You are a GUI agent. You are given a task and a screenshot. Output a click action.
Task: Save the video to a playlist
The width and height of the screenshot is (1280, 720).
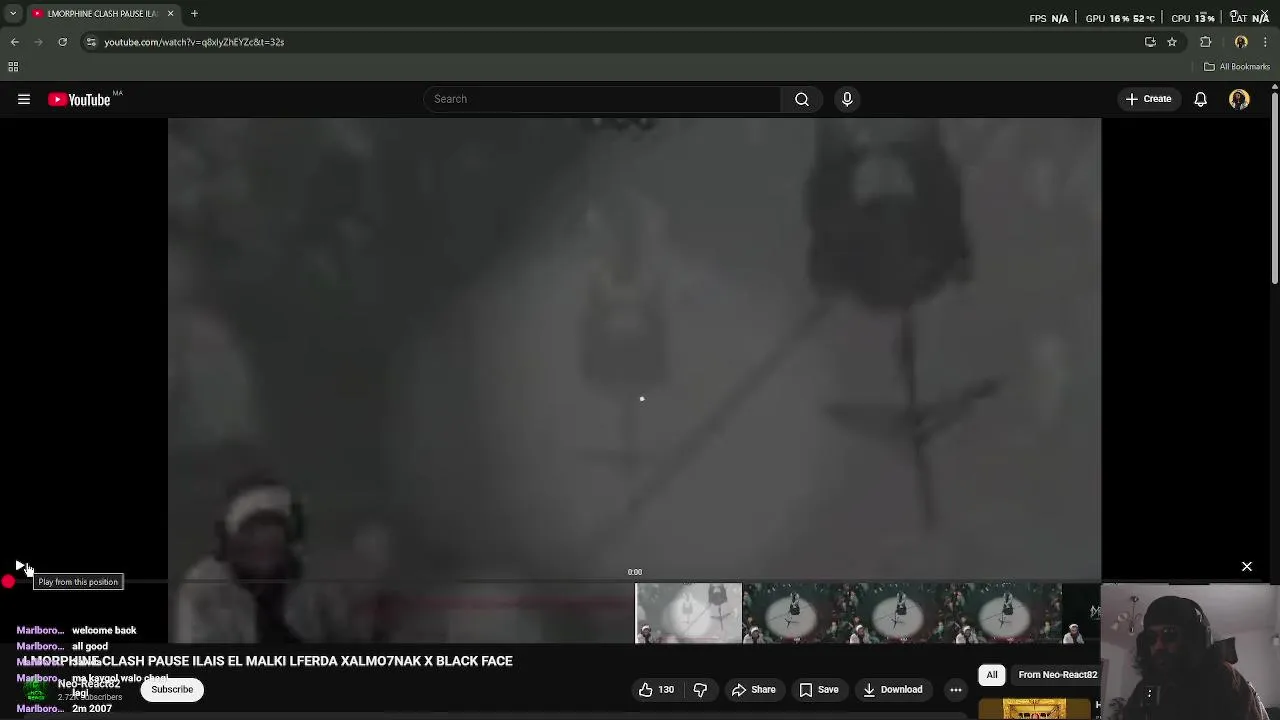pyautogui.click(x=818, y=689)
